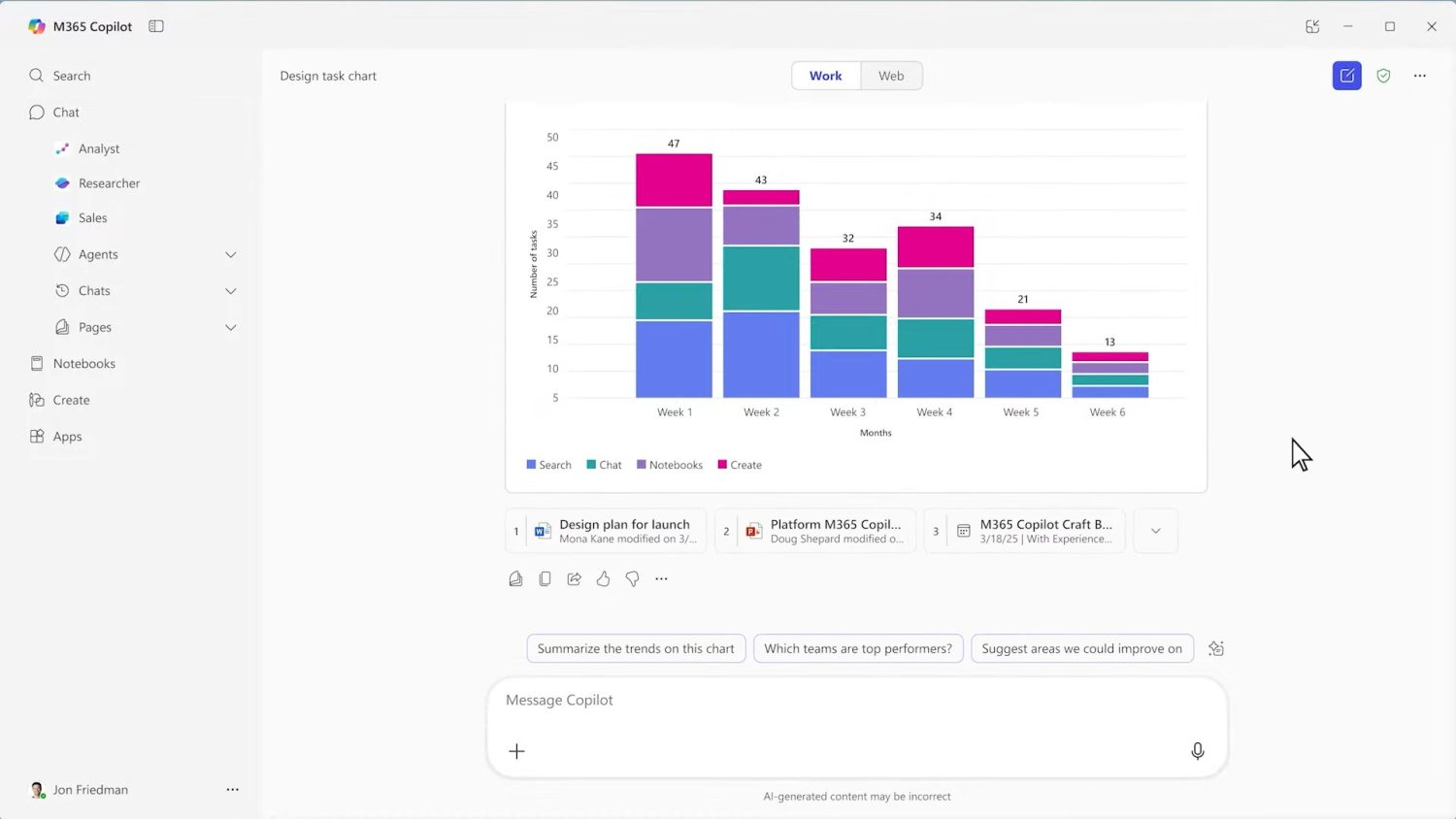
Task: Select 'Summarize the trends on this chart' suggestion
Action: [636, 648]
